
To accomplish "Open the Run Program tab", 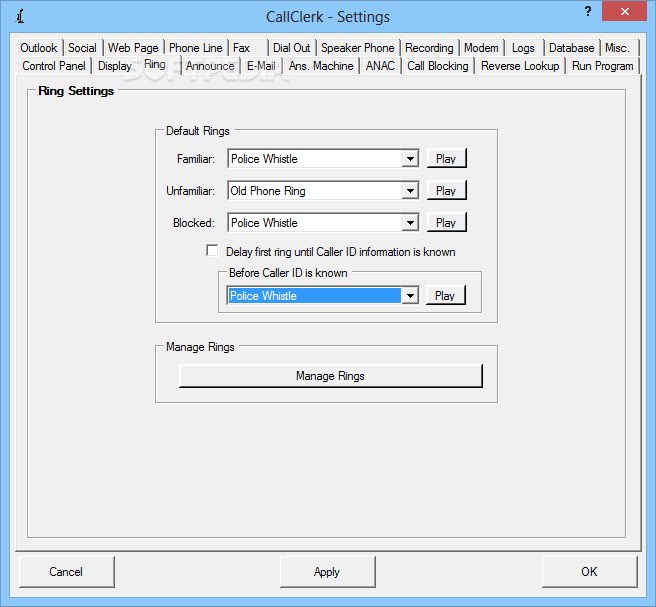I will pos(602,66).
